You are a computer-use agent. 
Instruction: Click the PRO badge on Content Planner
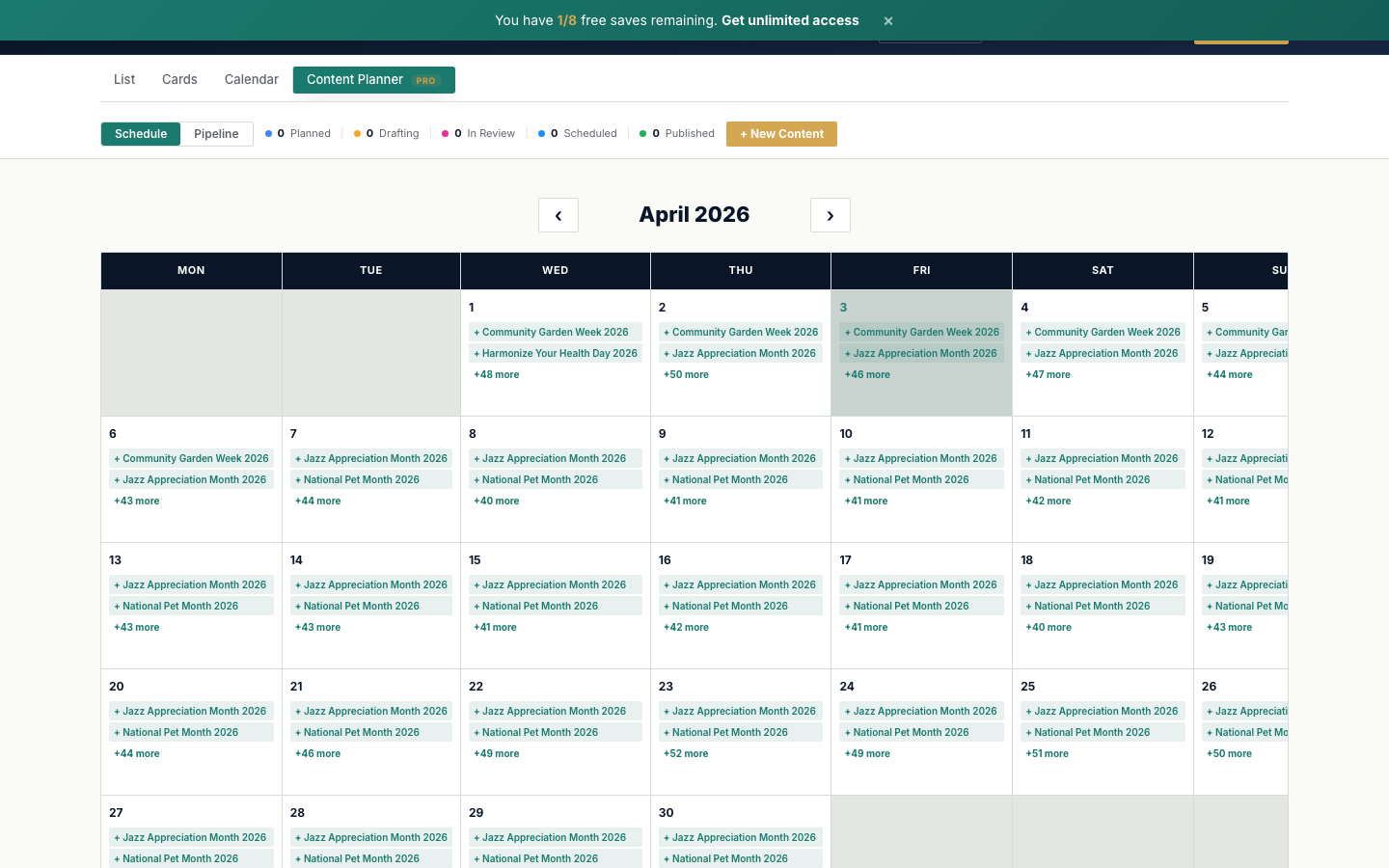425,81
